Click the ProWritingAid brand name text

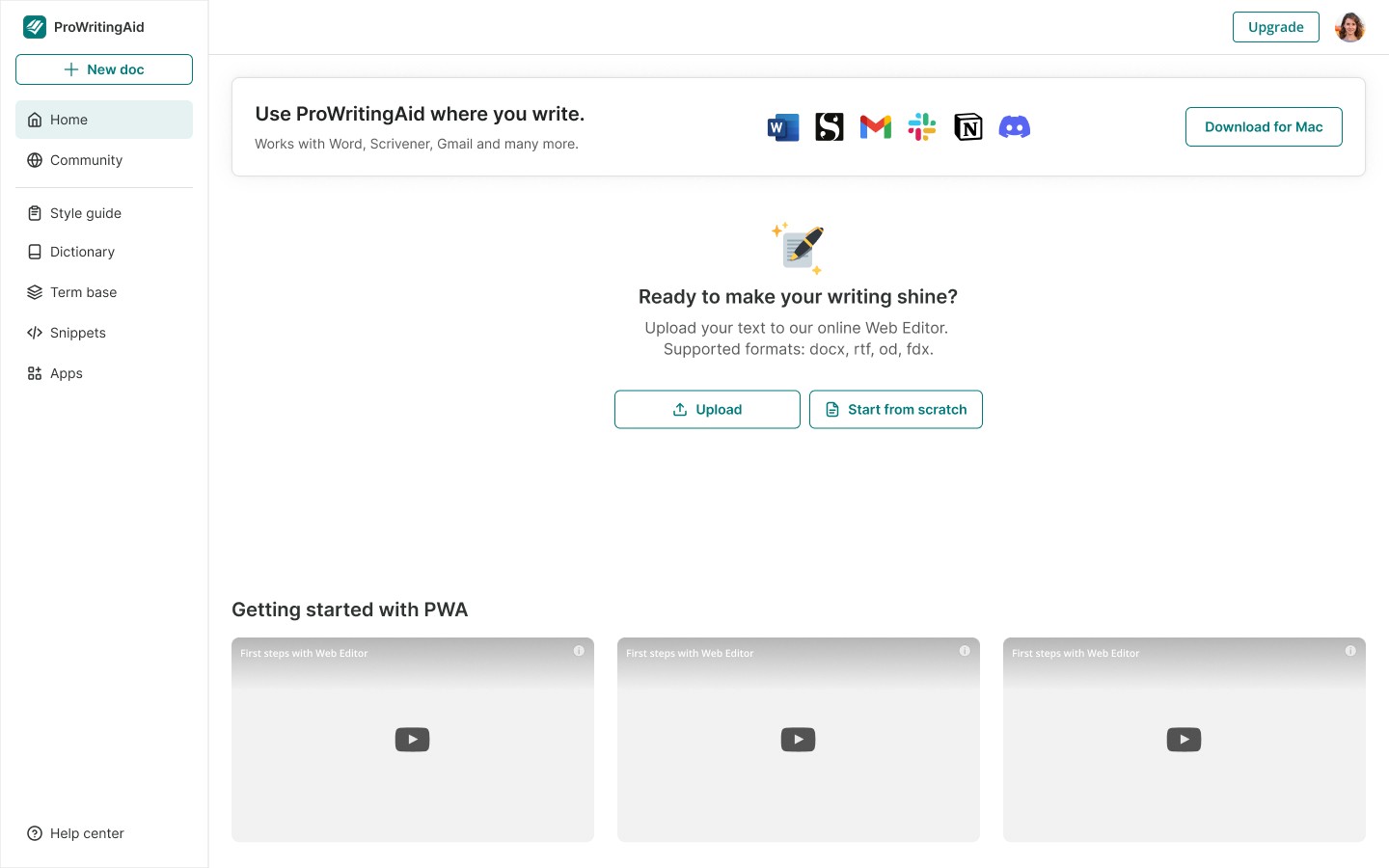99,27
